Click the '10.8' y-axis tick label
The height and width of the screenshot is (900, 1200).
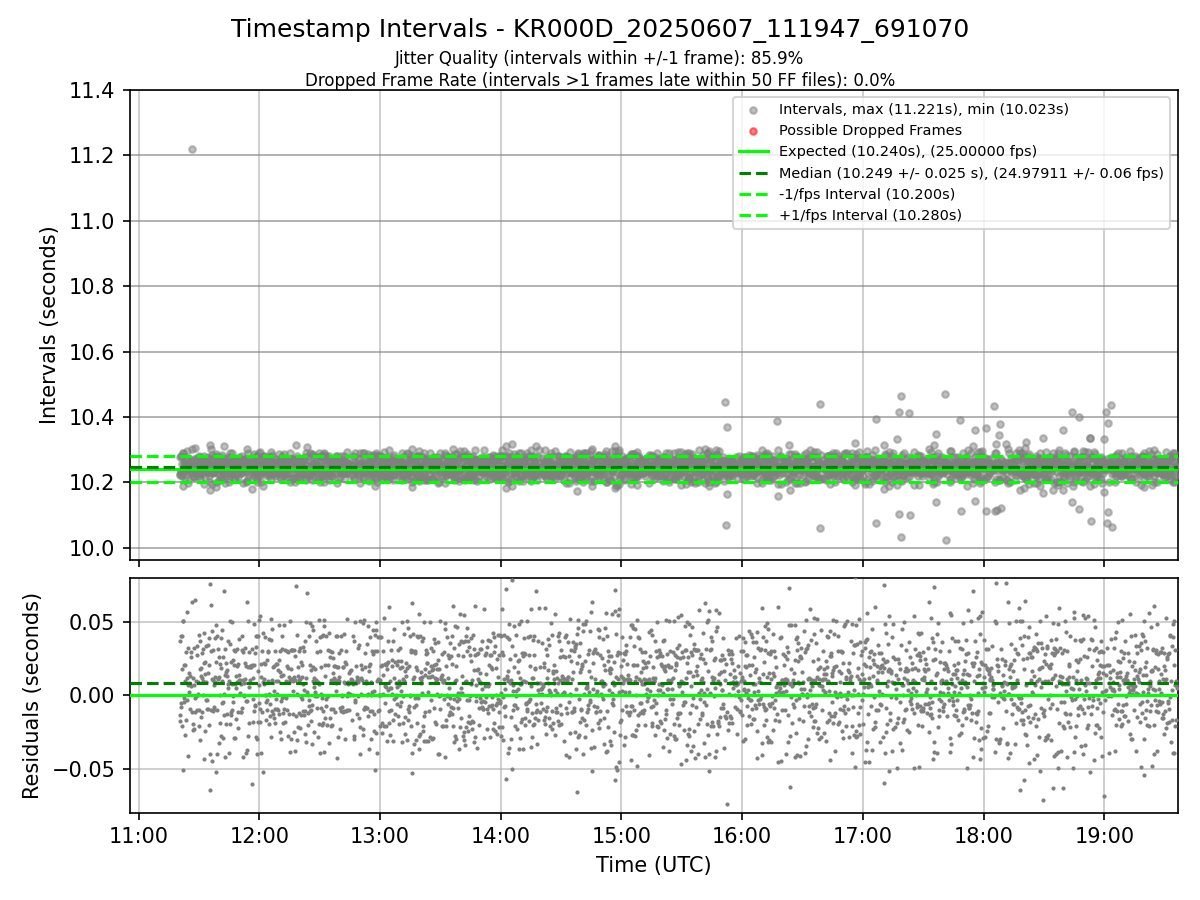(91, 287)
